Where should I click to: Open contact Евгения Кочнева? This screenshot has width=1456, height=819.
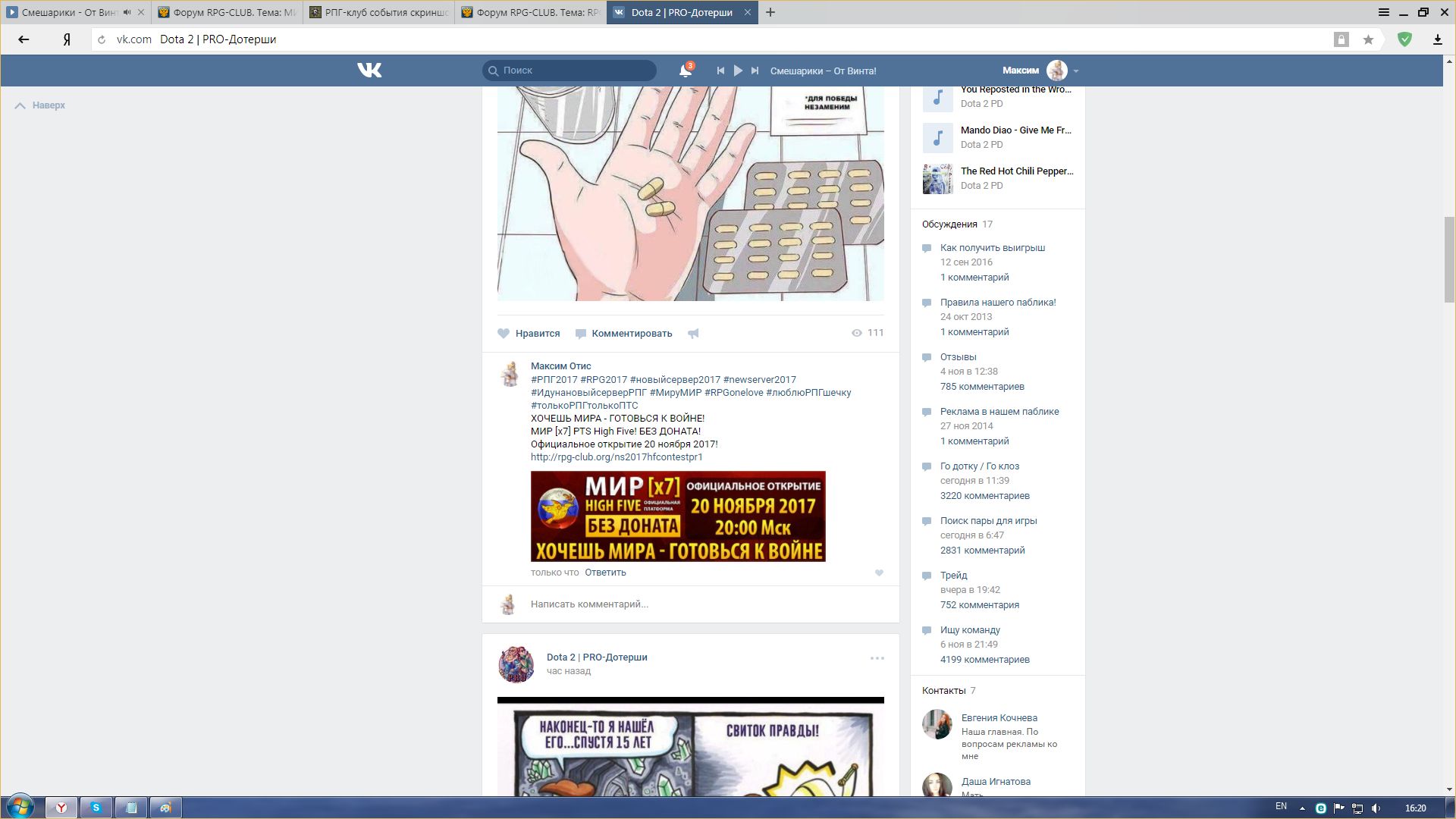(x=999, y=718)
